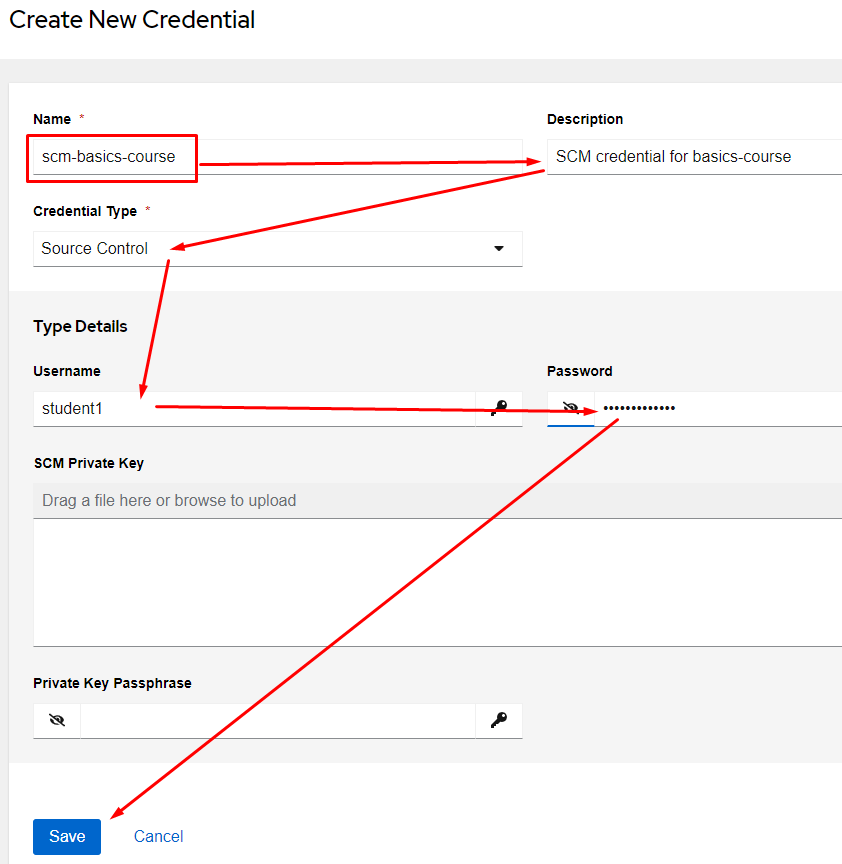Click the Cancel link
Viewport: 842px width, 864px height.
(x=158, y=836)
